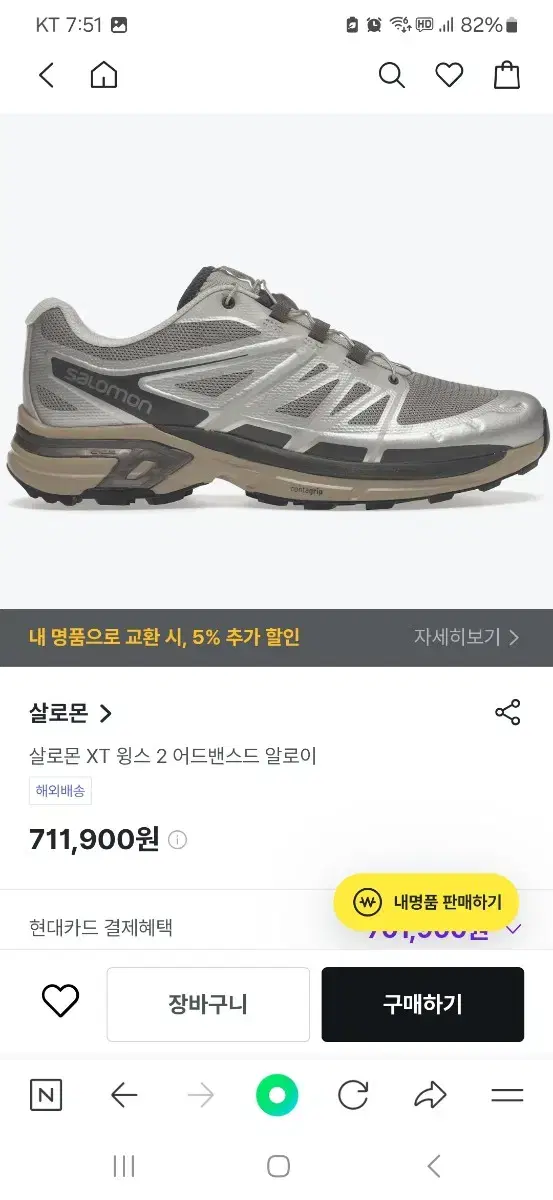Tap the 장바구니 button

coord(208,1004)
